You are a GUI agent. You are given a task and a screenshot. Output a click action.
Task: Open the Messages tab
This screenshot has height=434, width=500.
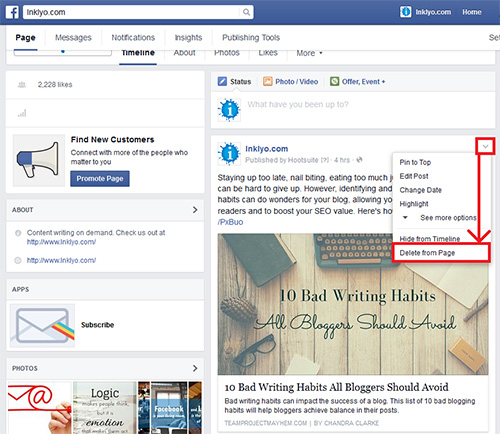[x=73, y=38]
